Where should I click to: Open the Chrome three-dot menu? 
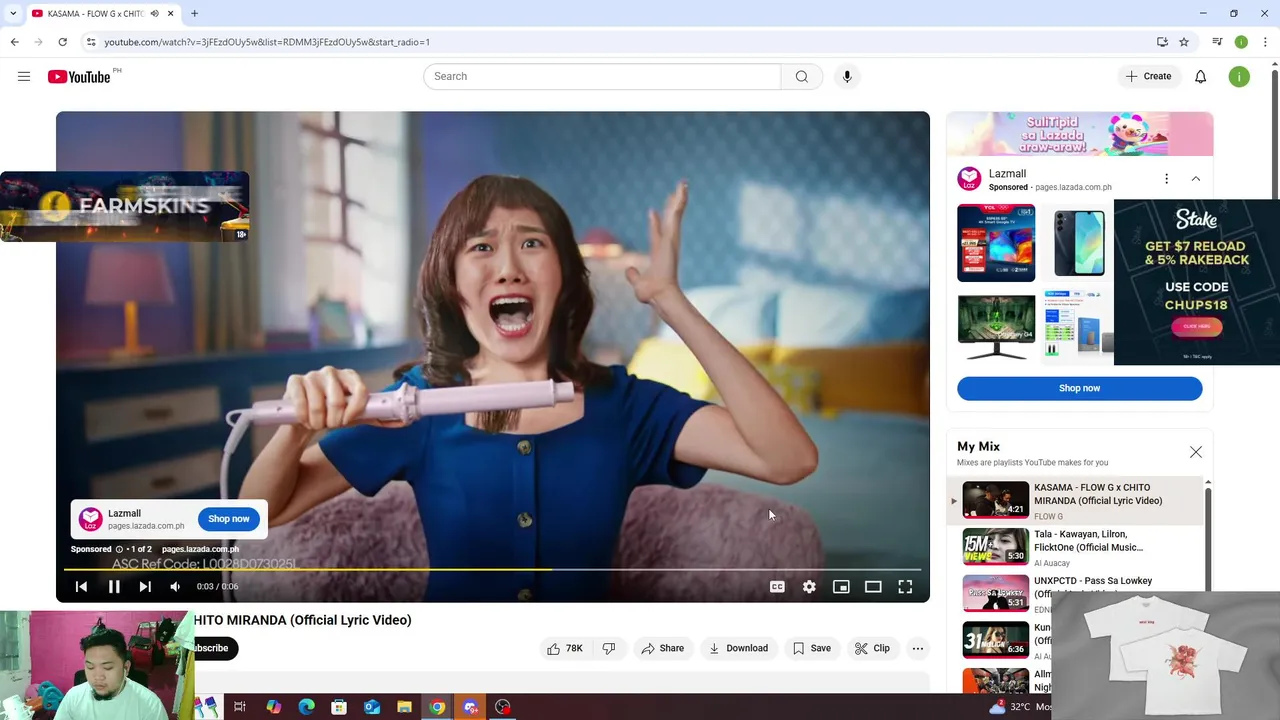pos(1266,42)
